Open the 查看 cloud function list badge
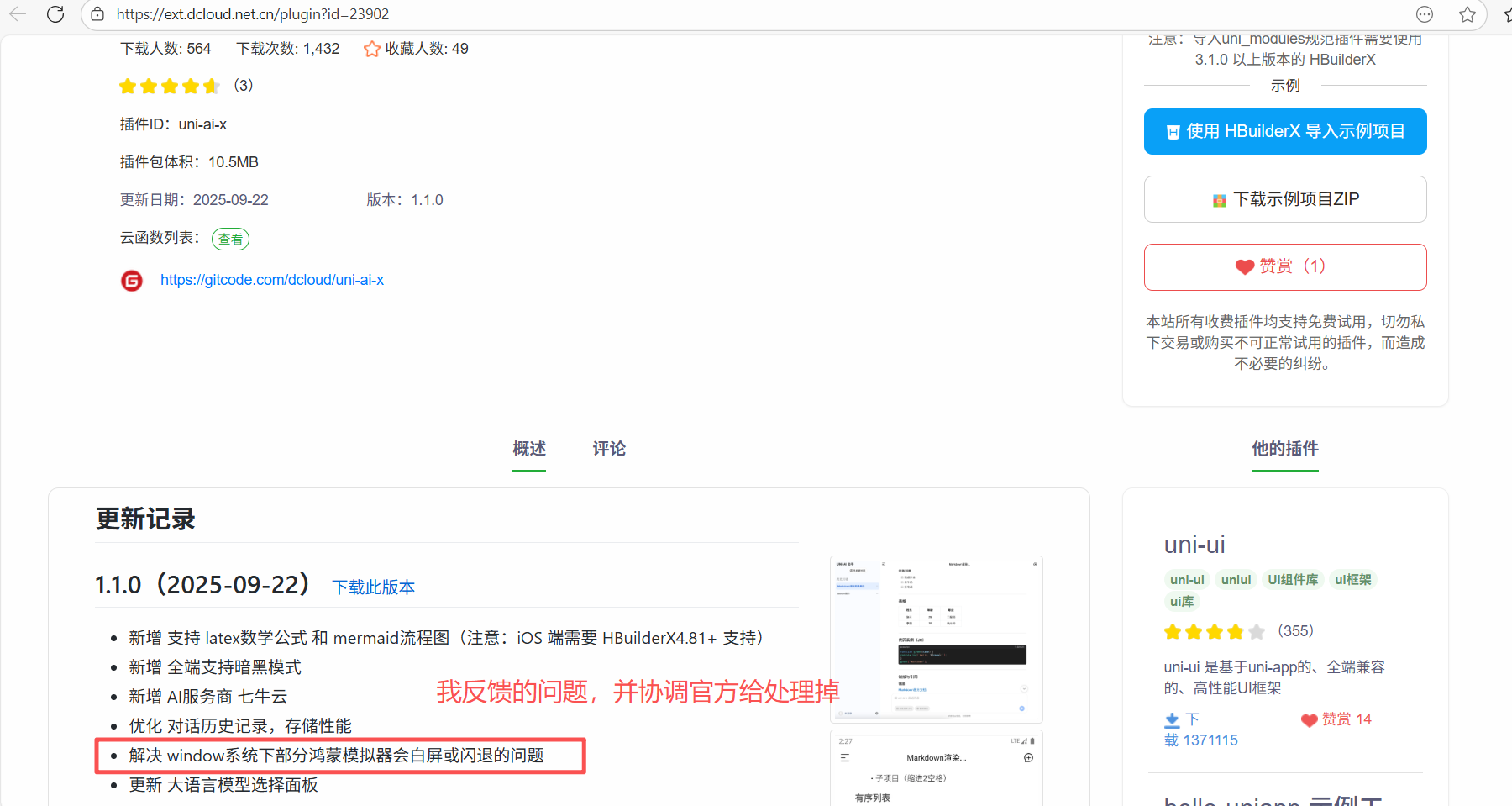This screenshot has width=1512, height=806. point(230,240)
